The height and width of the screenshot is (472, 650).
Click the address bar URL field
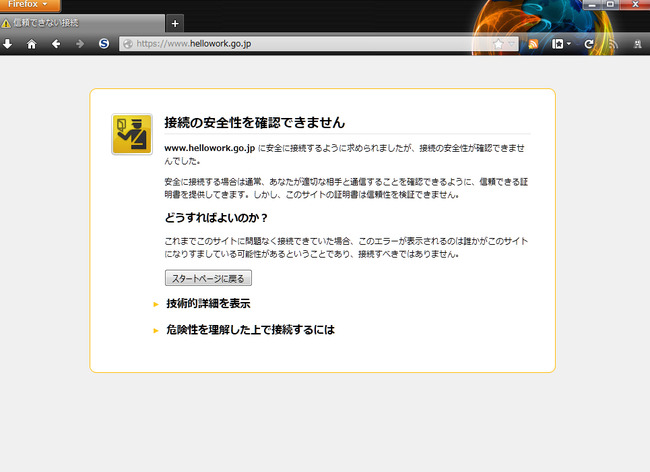point(300,44)
